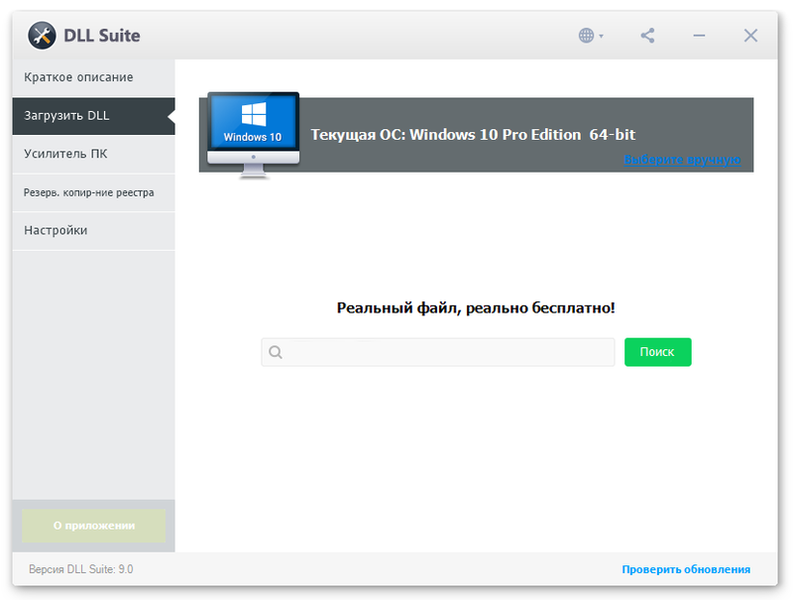Go to Усилитель ПК section

point(94,154)
